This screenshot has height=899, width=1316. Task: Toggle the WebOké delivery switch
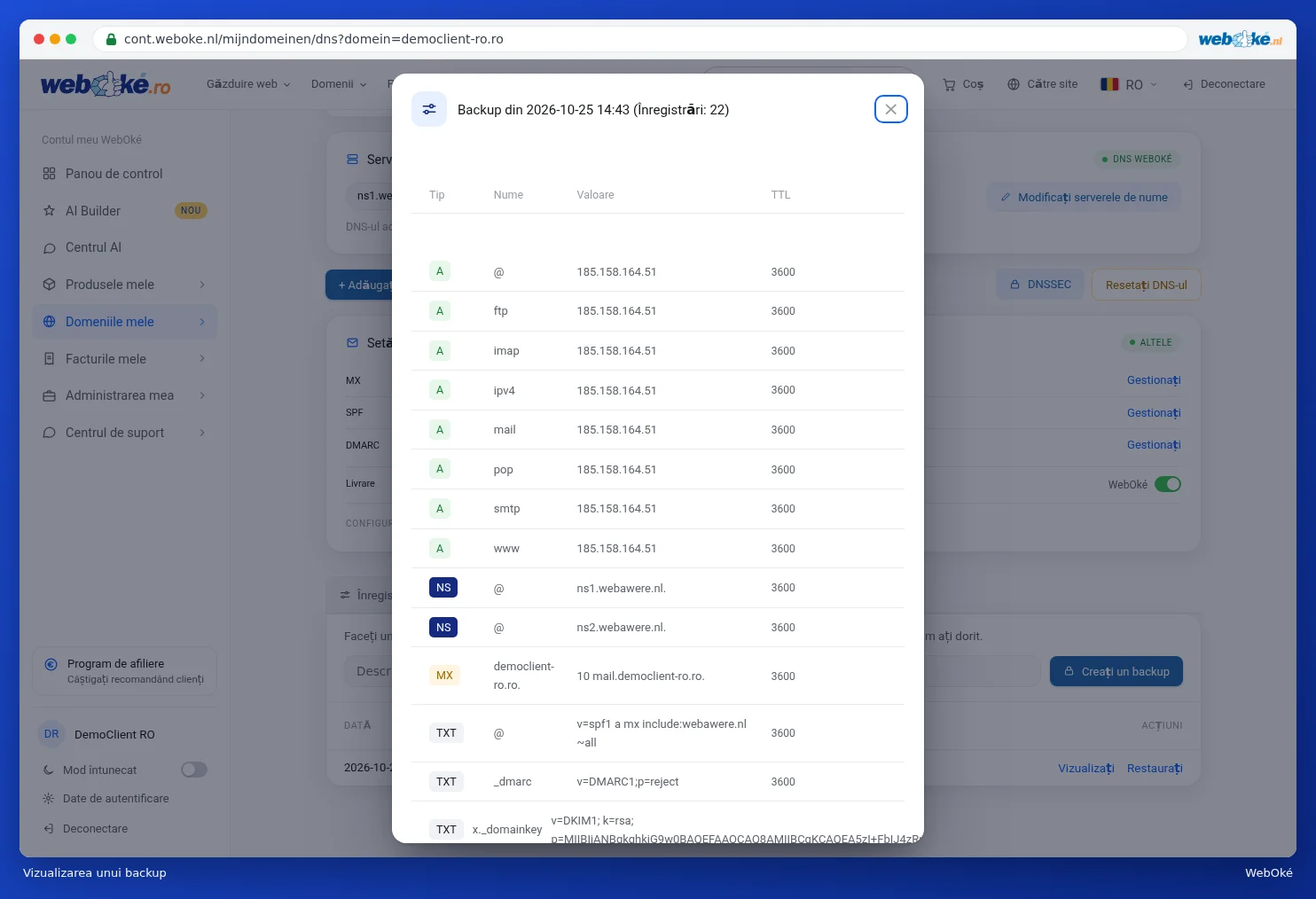(x=1168, y=484)
